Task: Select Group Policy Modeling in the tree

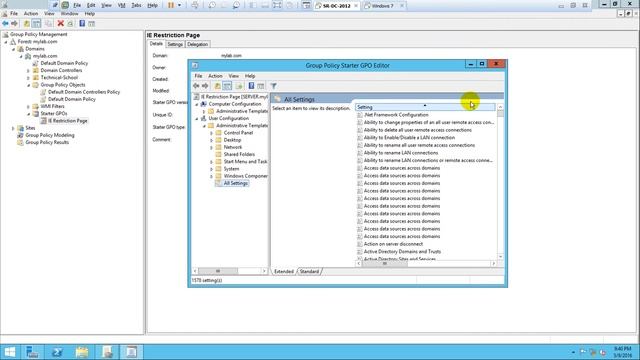Action: click(50, 135)
